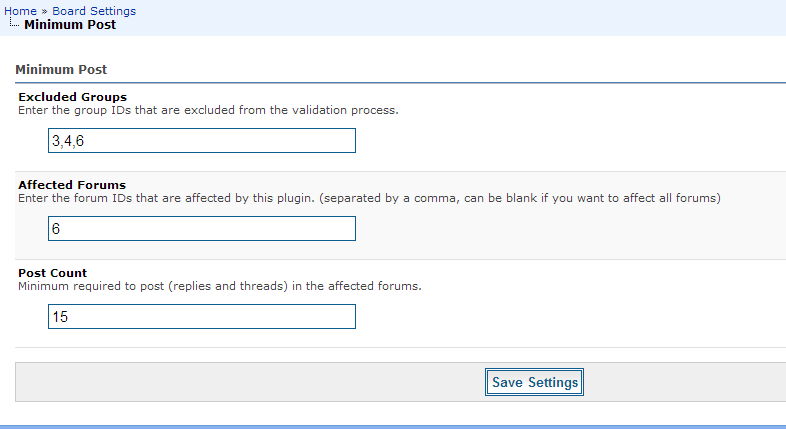Click empty gray area left of Save Settings

[x=250, y=382]
